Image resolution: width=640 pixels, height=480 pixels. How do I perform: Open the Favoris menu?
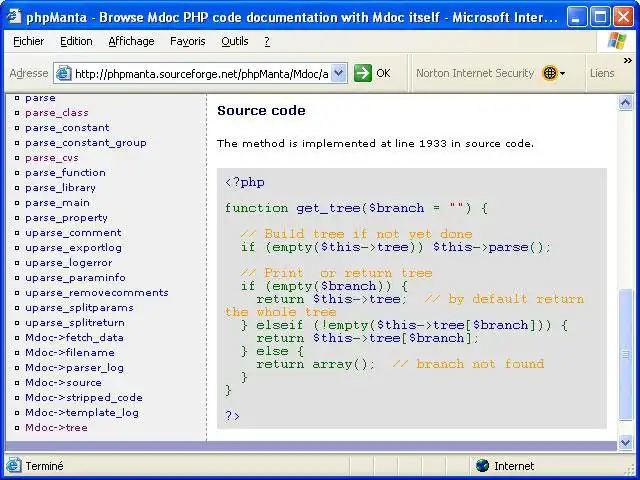coord(188,41)
